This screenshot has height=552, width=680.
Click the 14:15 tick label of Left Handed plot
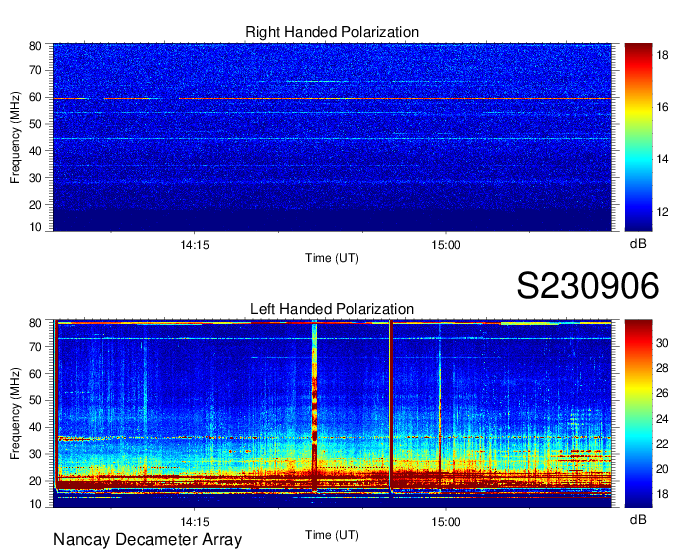tap(195, 522)
